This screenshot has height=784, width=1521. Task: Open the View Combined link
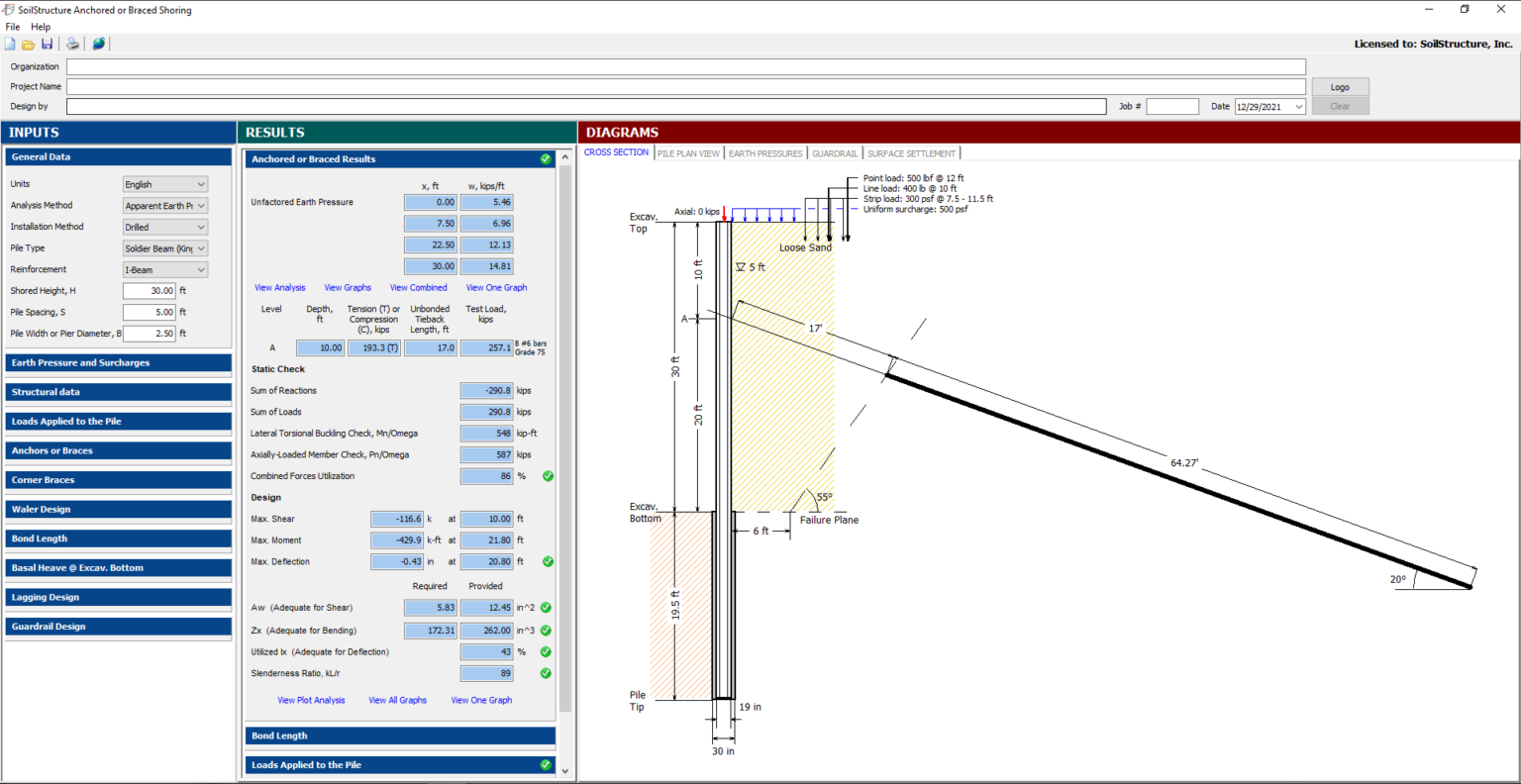(x=419, y=288)
